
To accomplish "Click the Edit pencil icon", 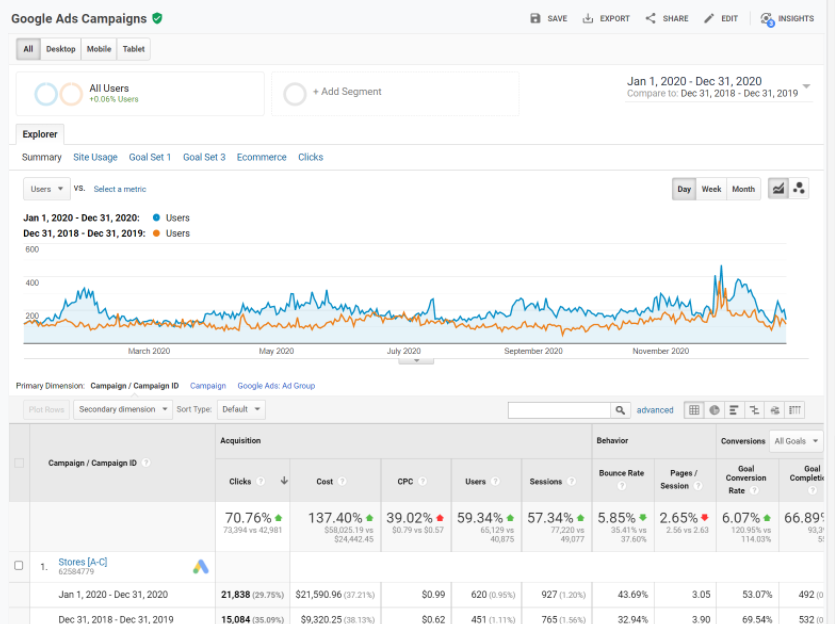I will (x=709, y=19).
